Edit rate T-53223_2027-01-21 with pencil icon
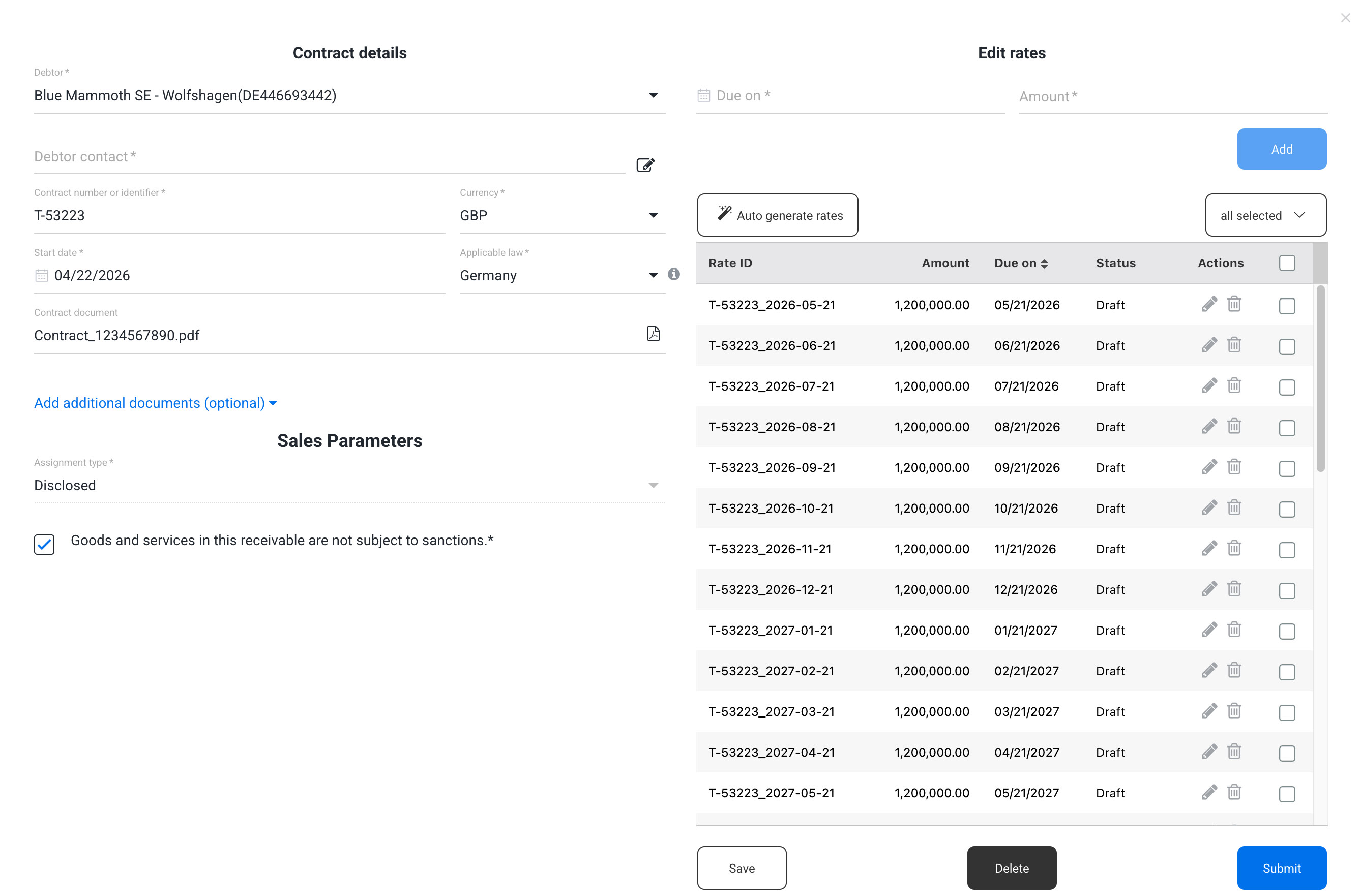 tap(1209, 630)
